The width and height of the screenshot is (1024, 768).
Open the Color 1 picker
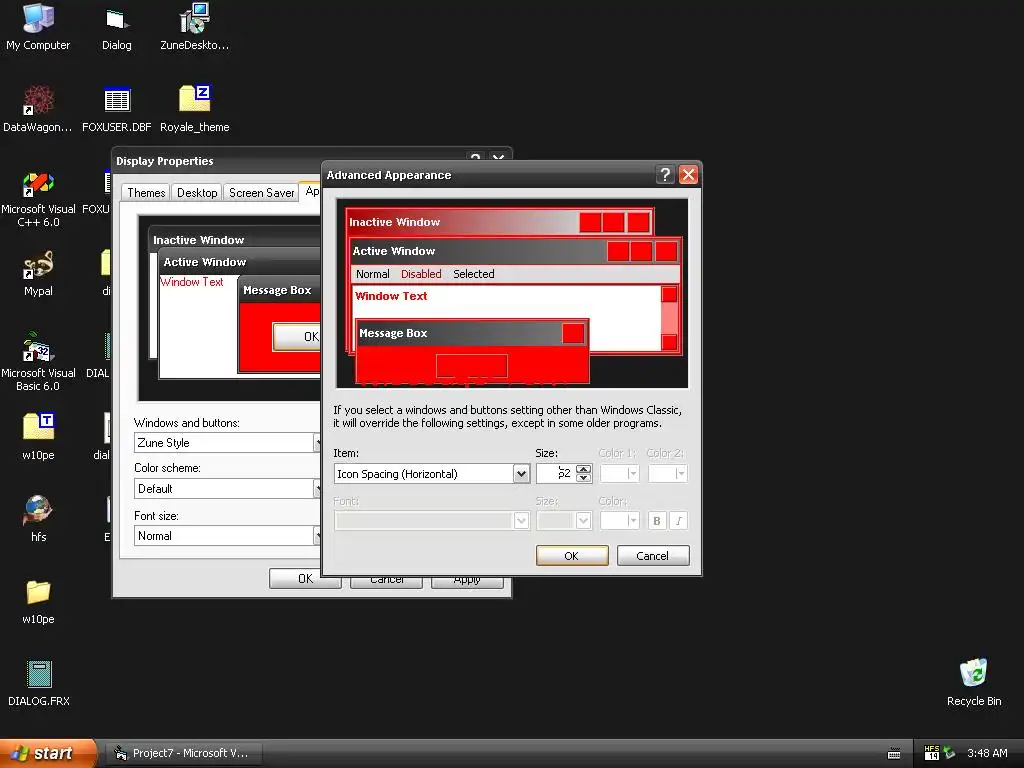pos(620,473)
